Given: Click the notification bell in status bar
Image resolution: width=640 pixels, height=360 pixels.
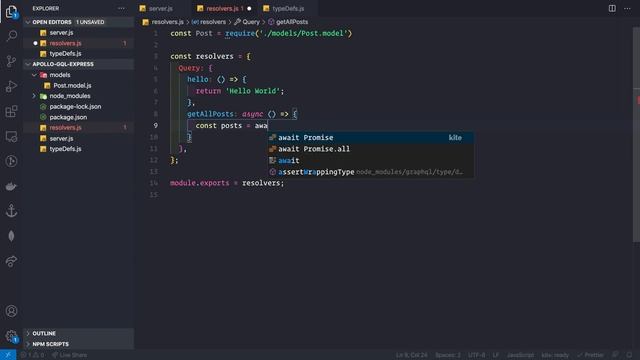Looking at the screenshot, I should (x=629, y=355).
